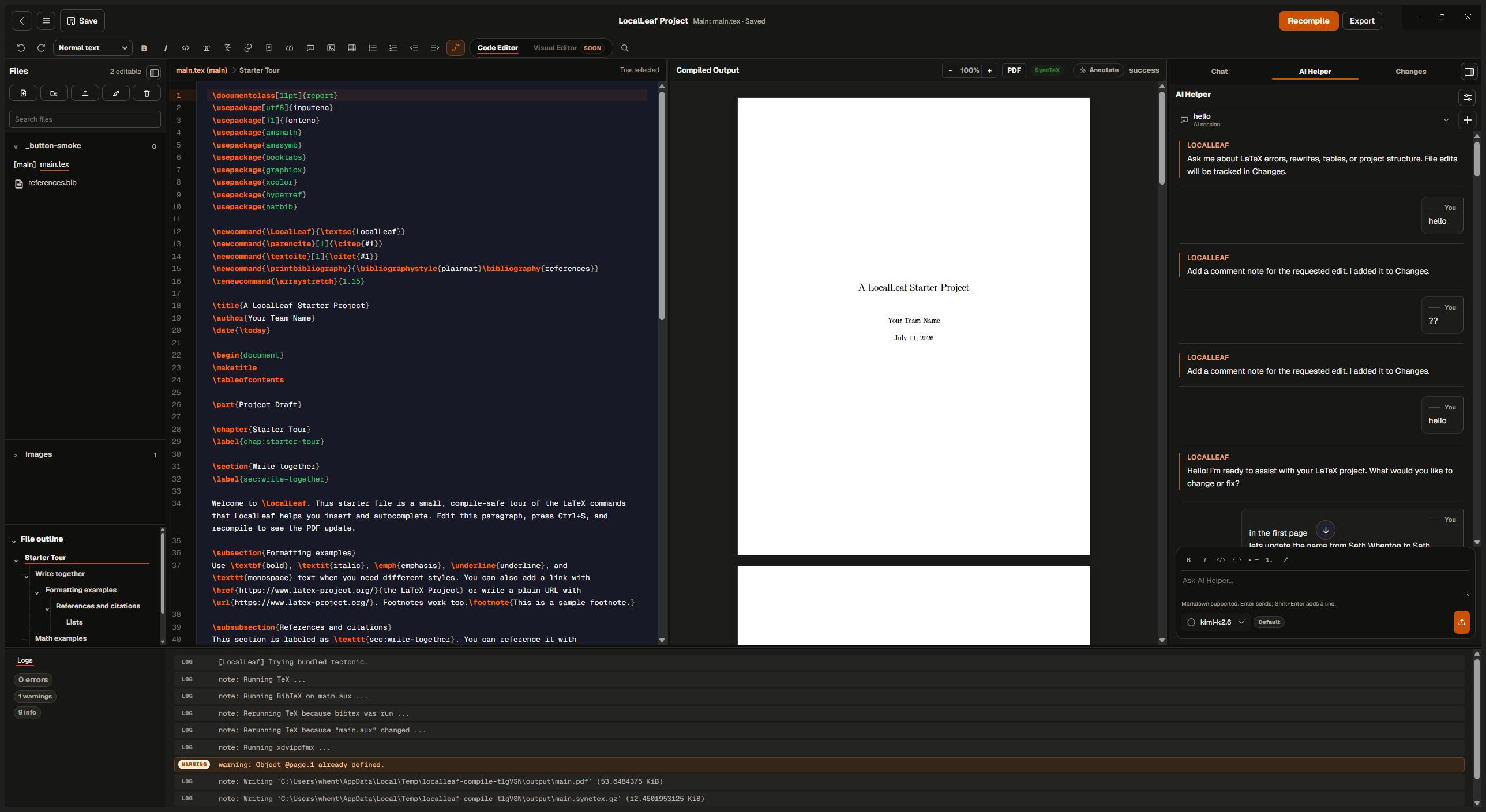The width and height of the screenshot is (1486, 812).
Task: Open the Normal text style dropdown
Action: 93,48
